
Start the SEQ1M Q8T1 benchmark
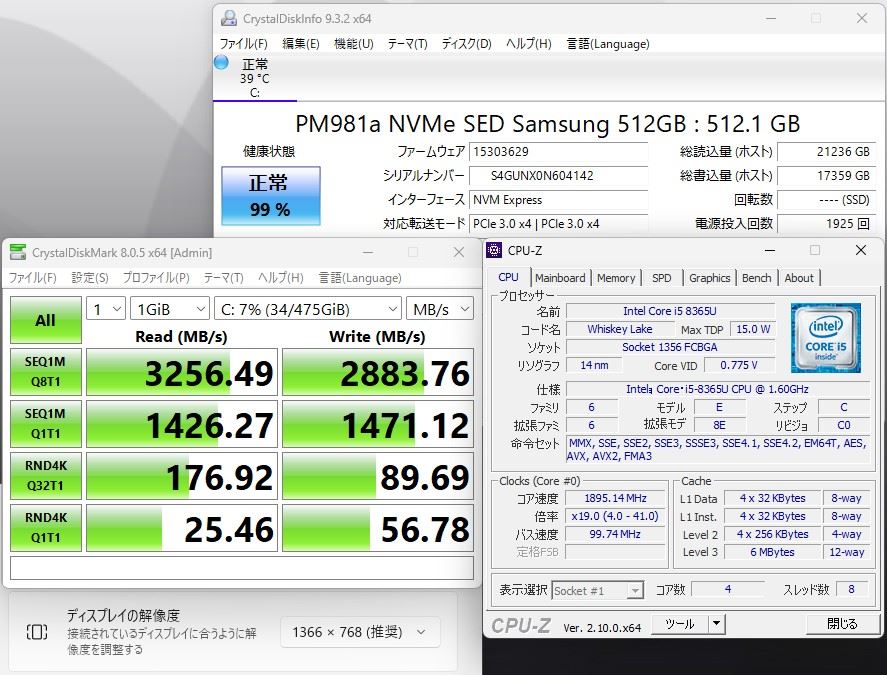click(46, 372)
